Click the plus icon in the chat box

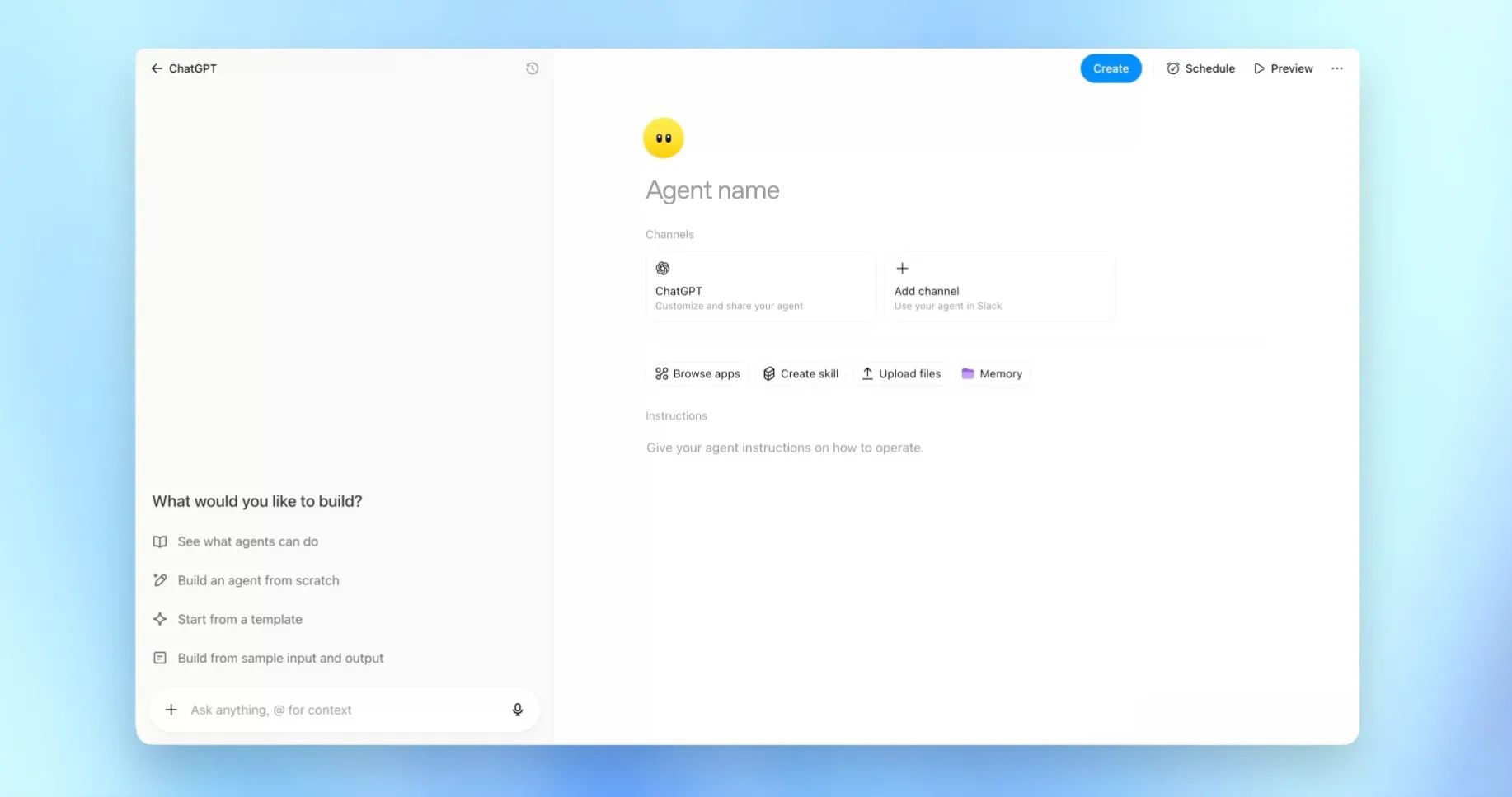[171, 710]
